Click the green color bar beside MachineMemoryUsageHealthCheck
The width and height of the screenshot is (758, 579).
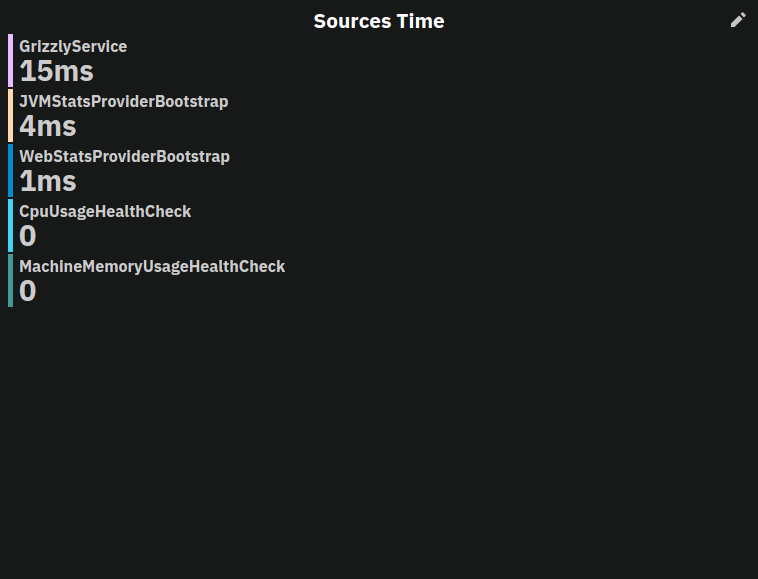[x=10, y=280]
